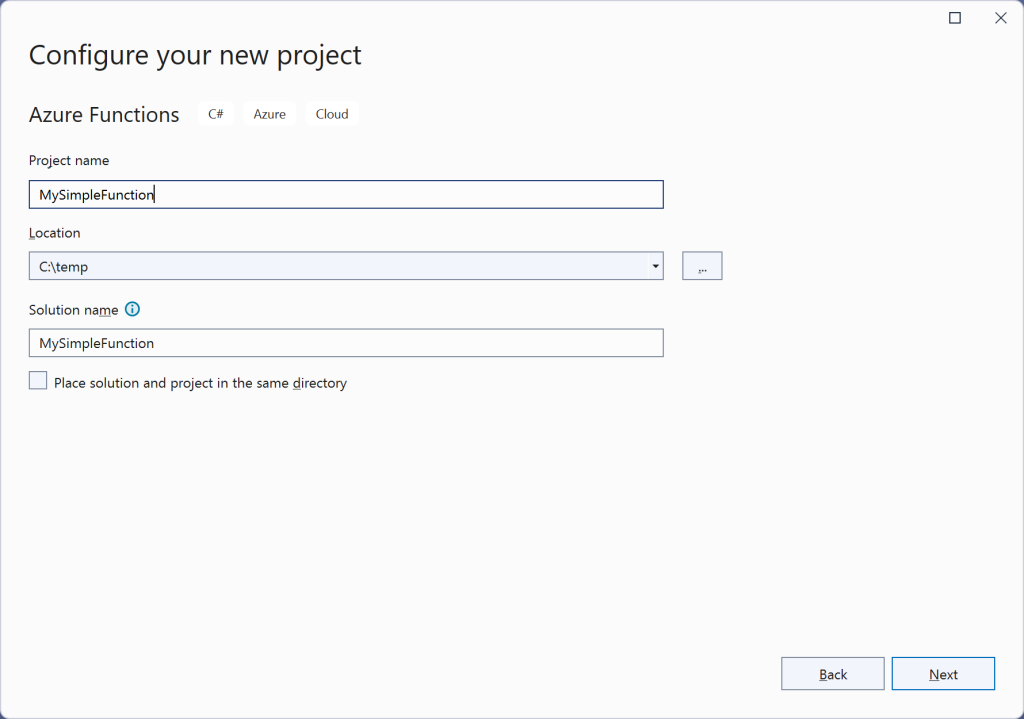Select the Azure platform tag

[269, 113]
